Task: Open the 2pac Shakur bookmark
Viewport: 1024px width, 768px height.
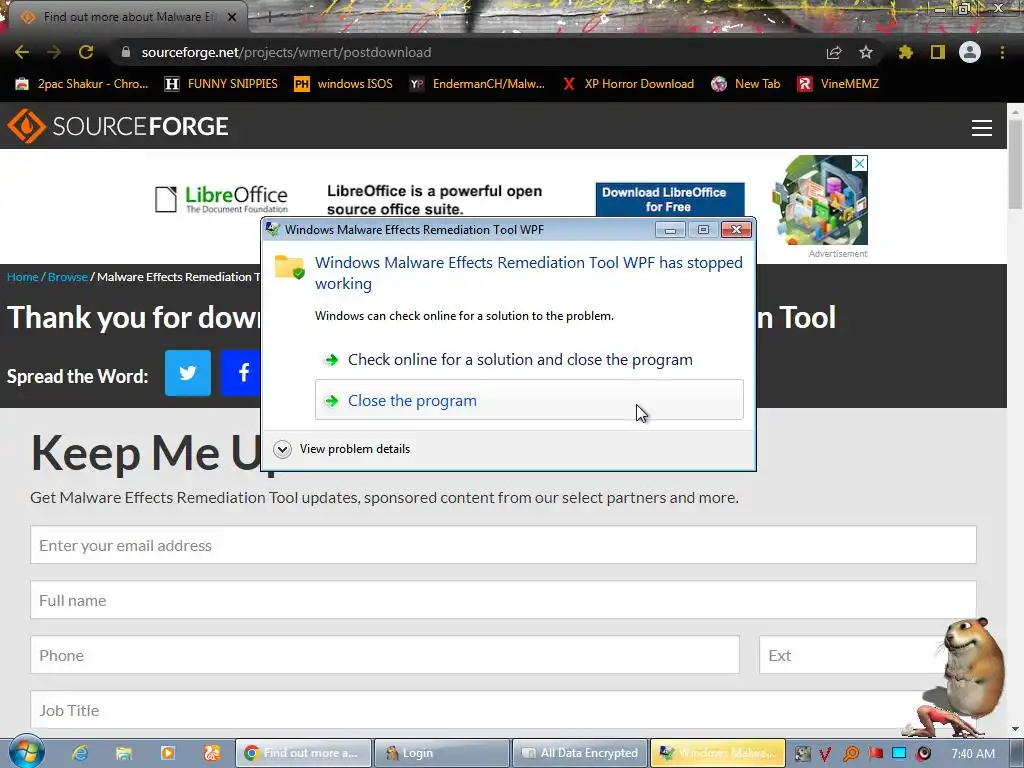Action: tap(82, 84)
